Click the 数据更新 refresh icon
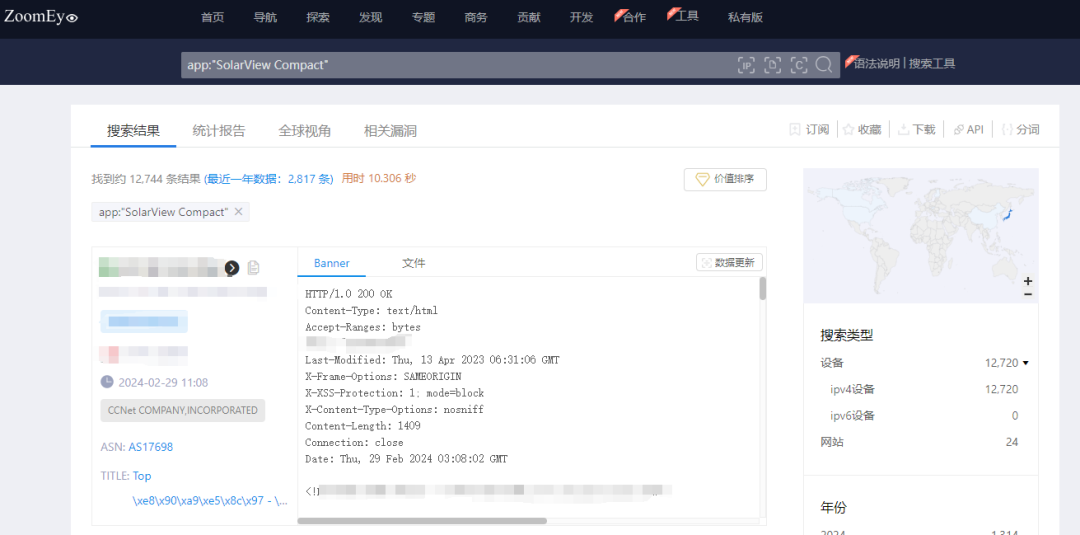The image size is (1080, 535). click(706, 263)
